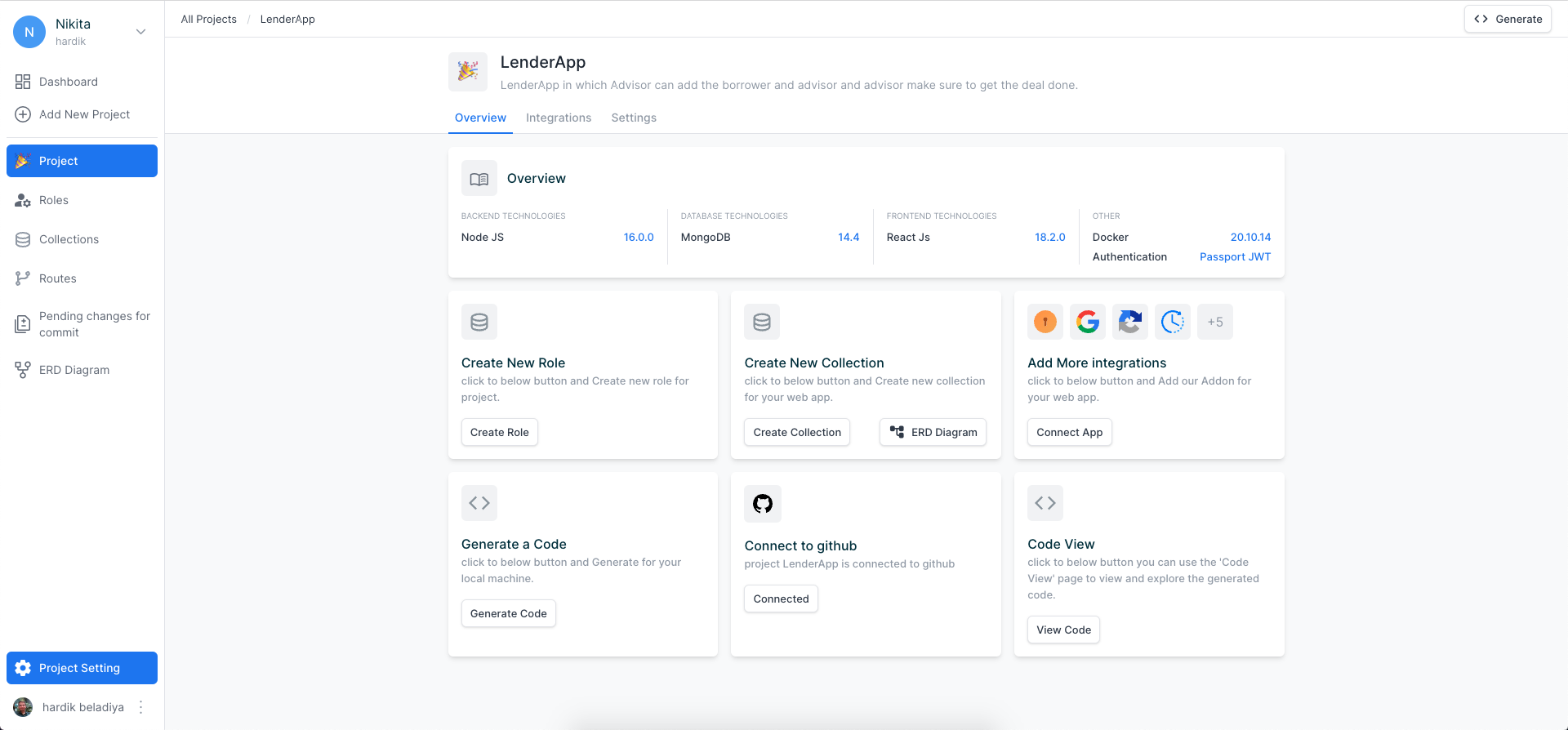
Task: Click the Connect App button
Action: [x=1070, y=432]
